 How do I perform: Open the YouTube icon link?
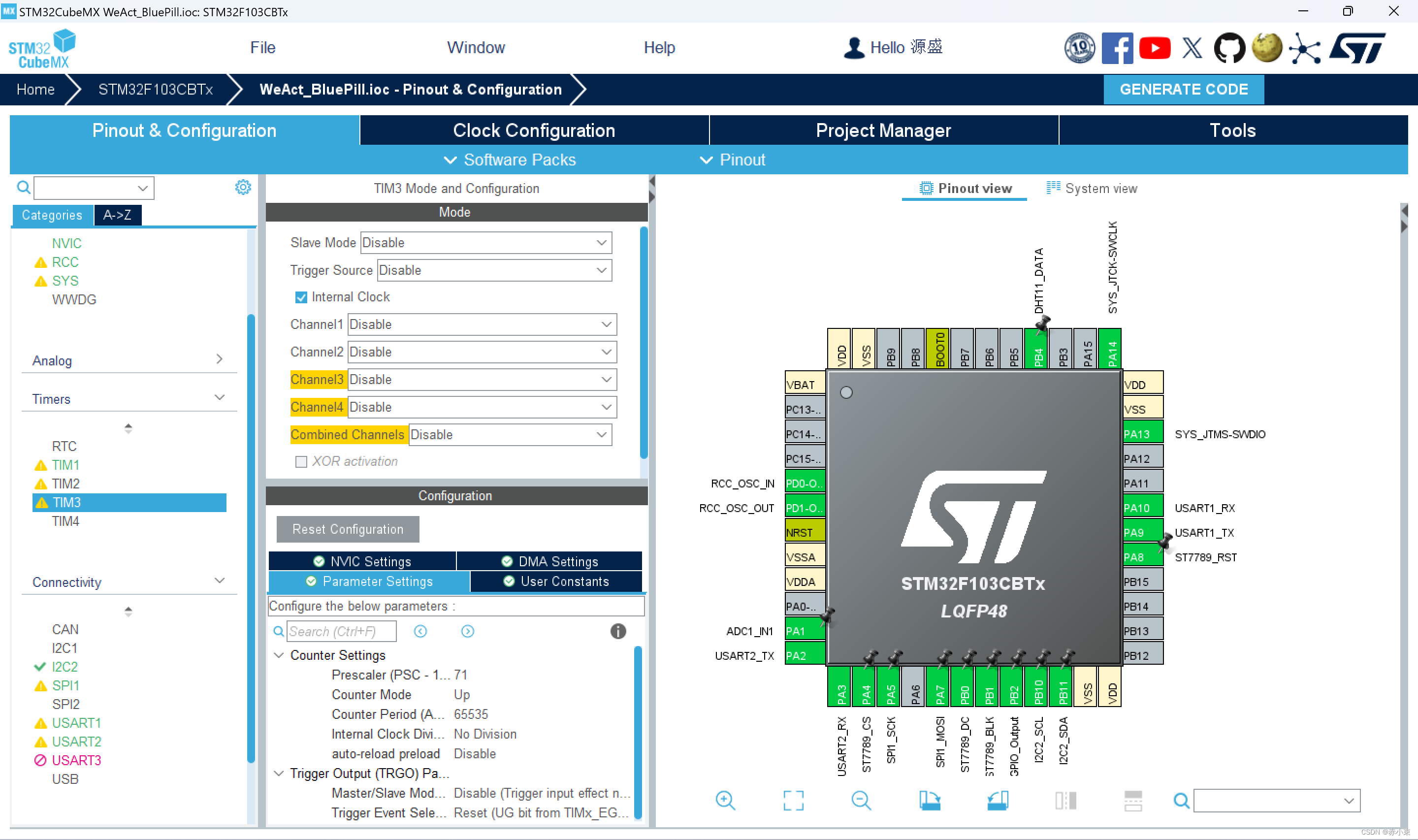1154,48
